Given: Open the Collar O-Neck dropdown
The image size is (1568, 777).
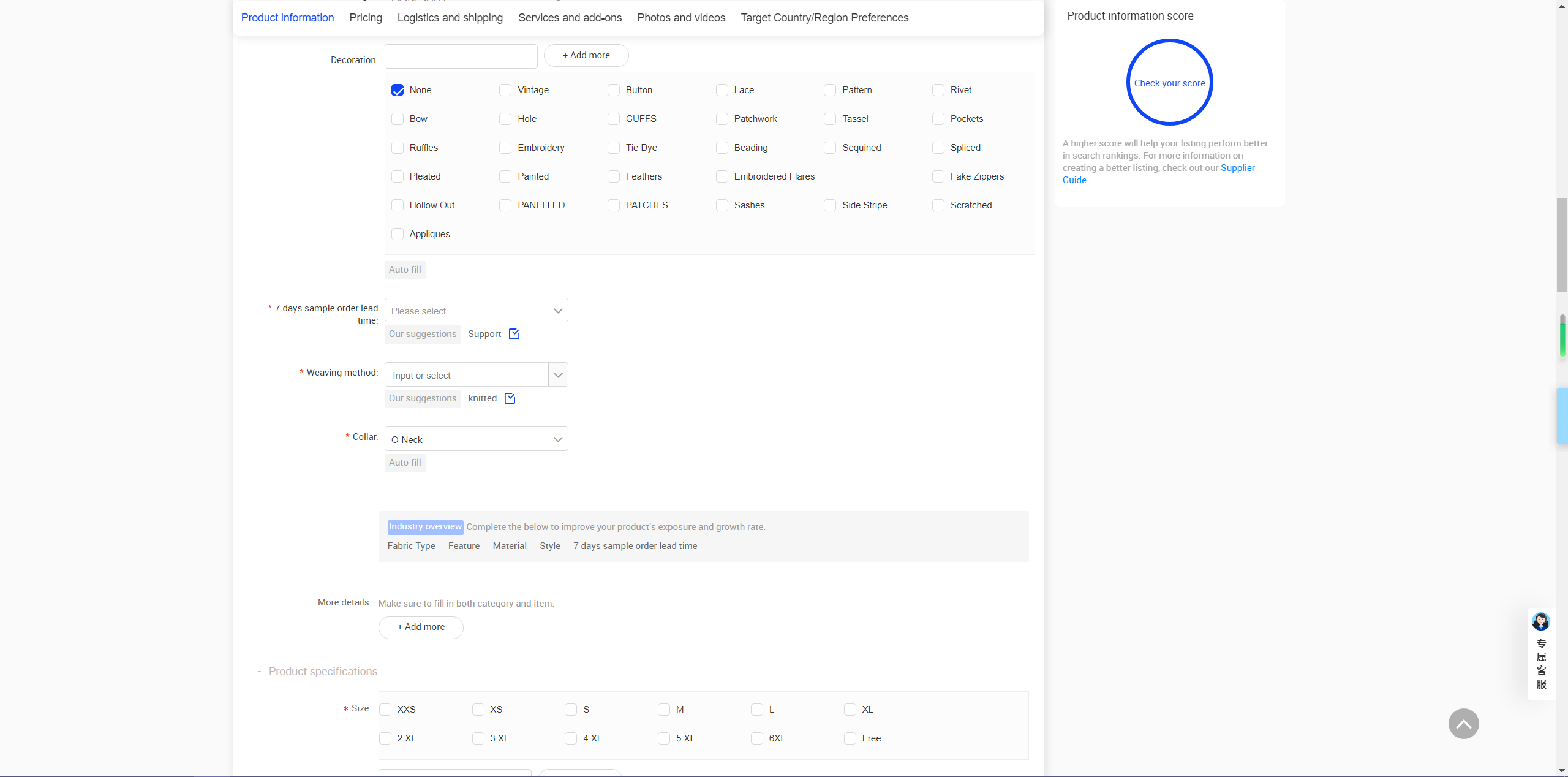Looking at the screenshot, I should point(476,439).
